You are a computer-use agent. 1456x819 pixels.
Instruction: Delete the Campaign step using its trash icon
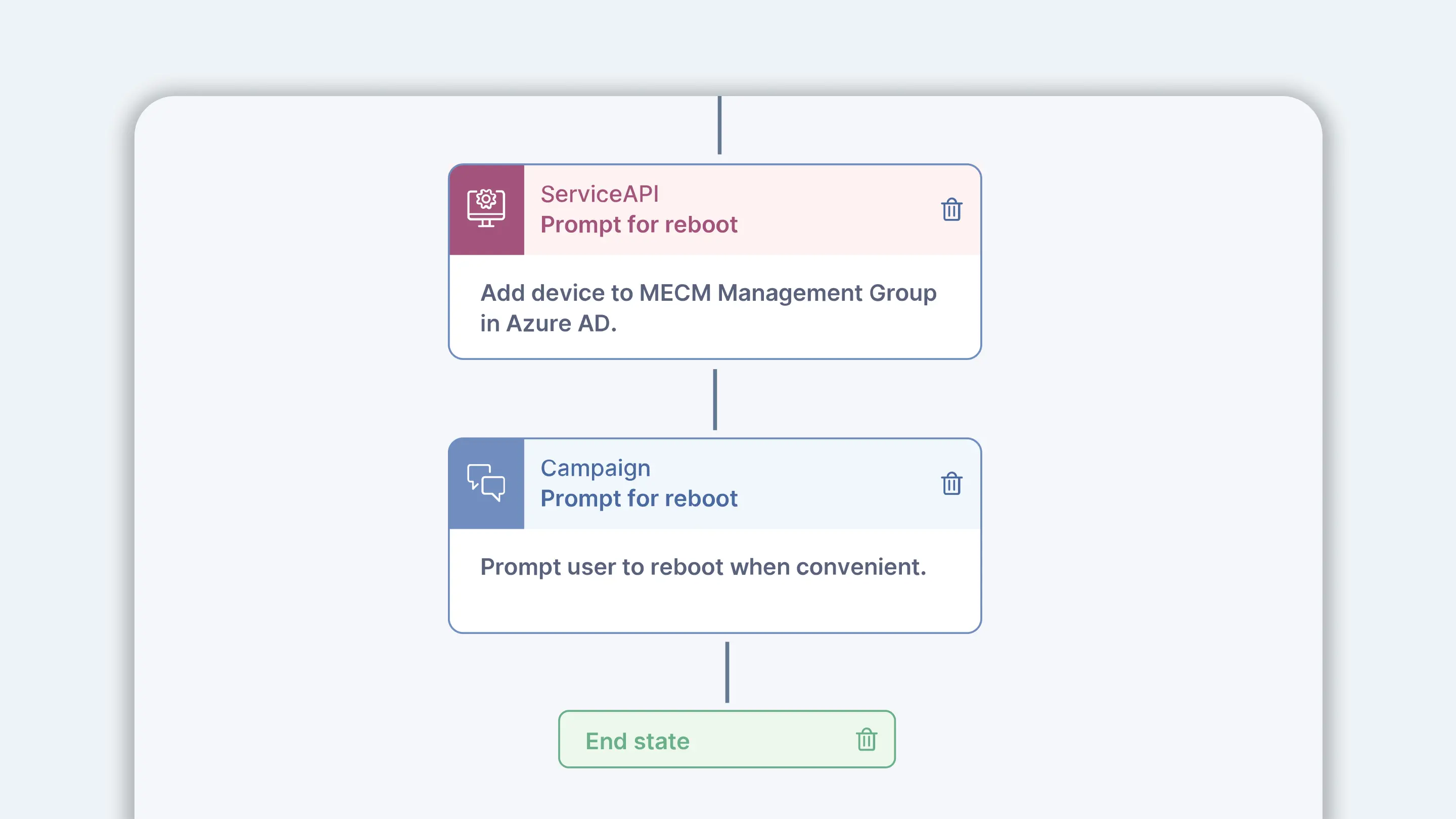[951, 483]
